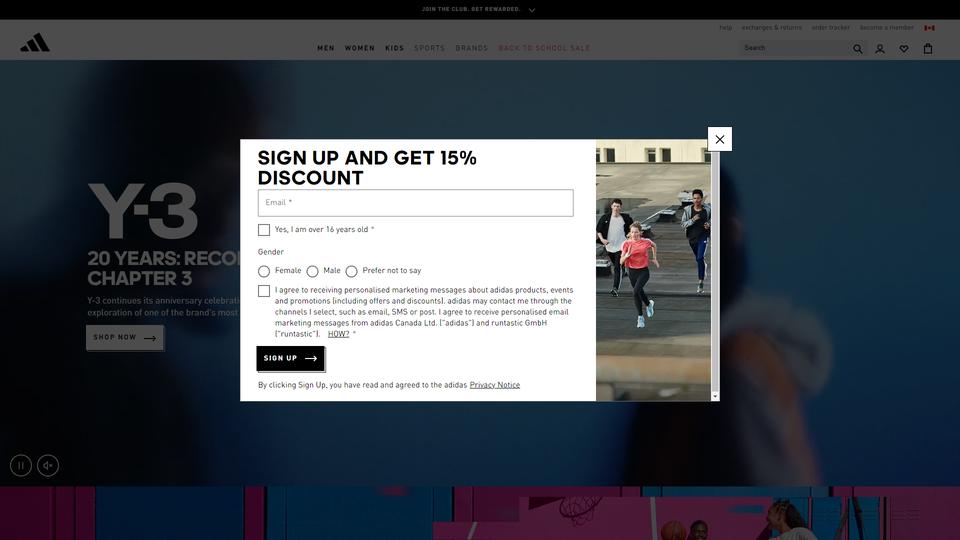
Task: Tick the marketing messages agreement checkbox
Action: (x=264, y=291)
